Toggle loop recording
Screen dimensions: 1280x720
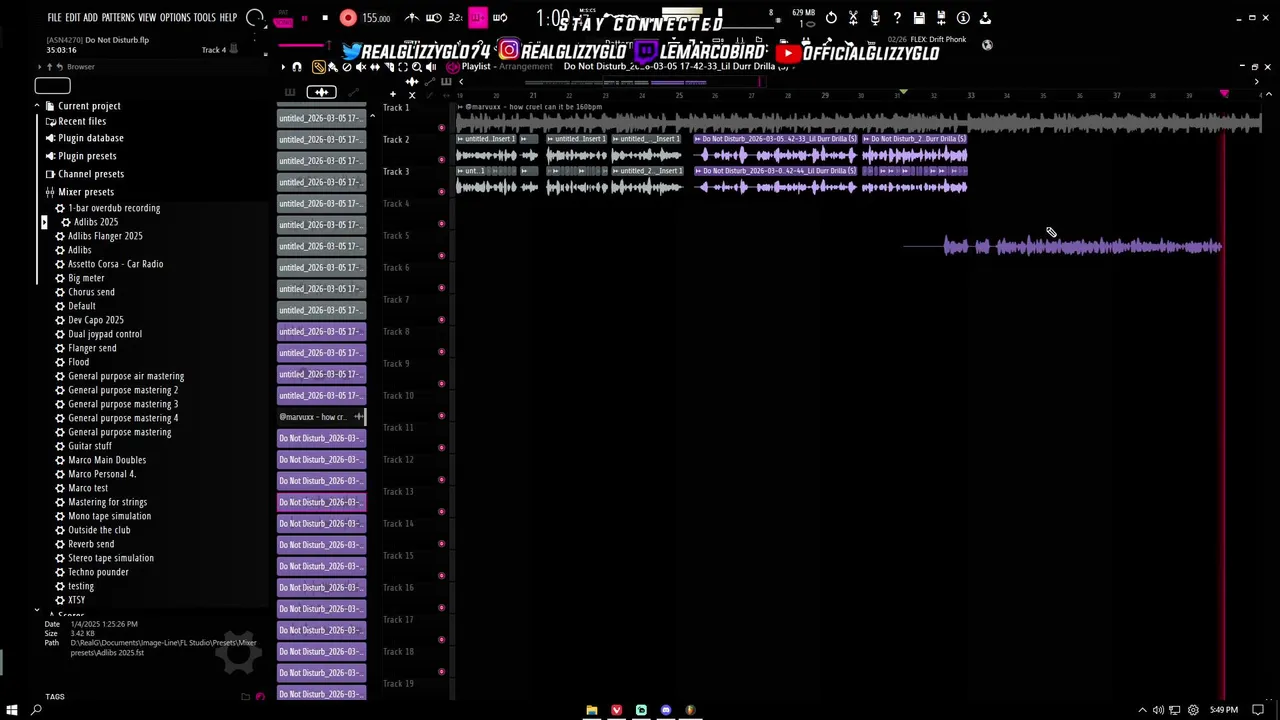point(500,18)
